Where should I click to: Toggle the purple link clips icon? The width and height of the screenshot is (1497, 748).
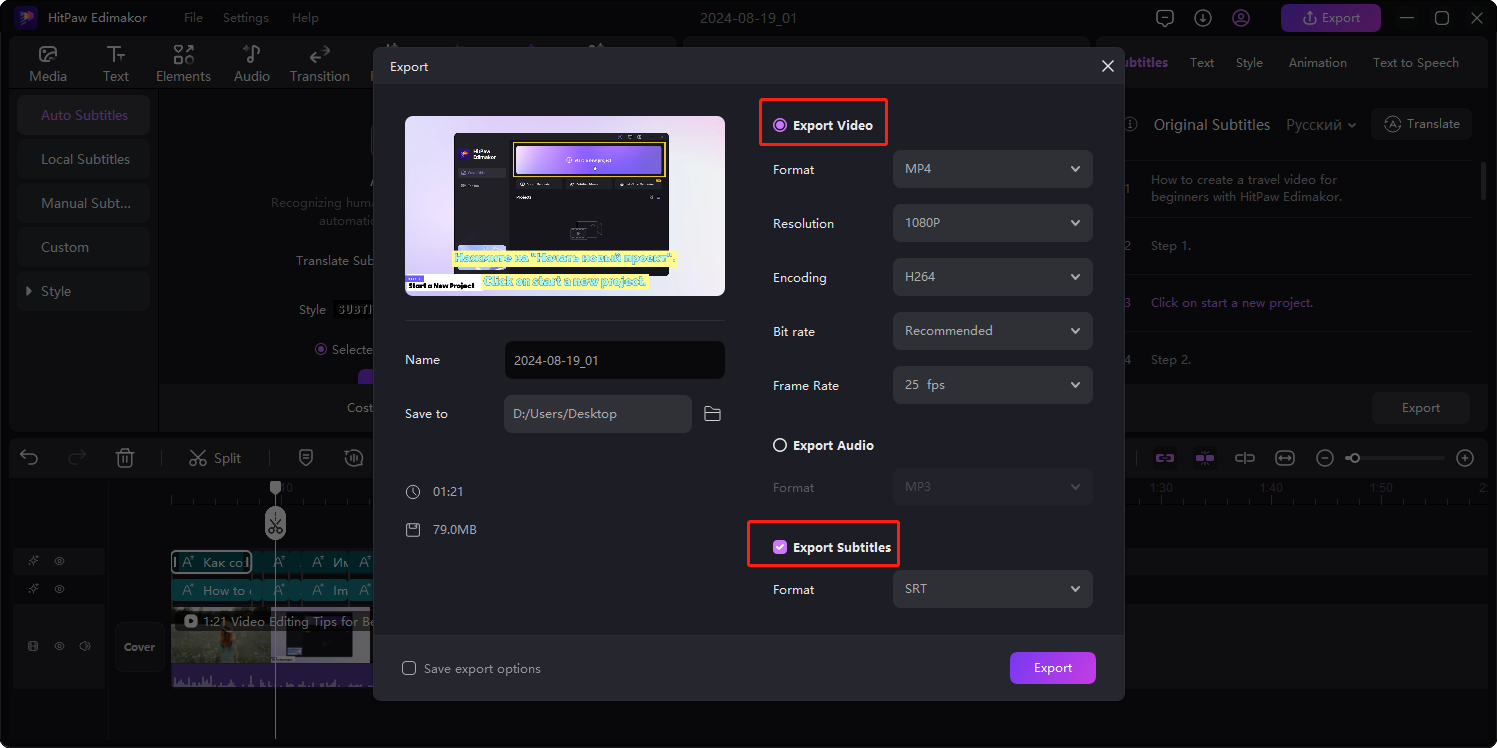1165,458
